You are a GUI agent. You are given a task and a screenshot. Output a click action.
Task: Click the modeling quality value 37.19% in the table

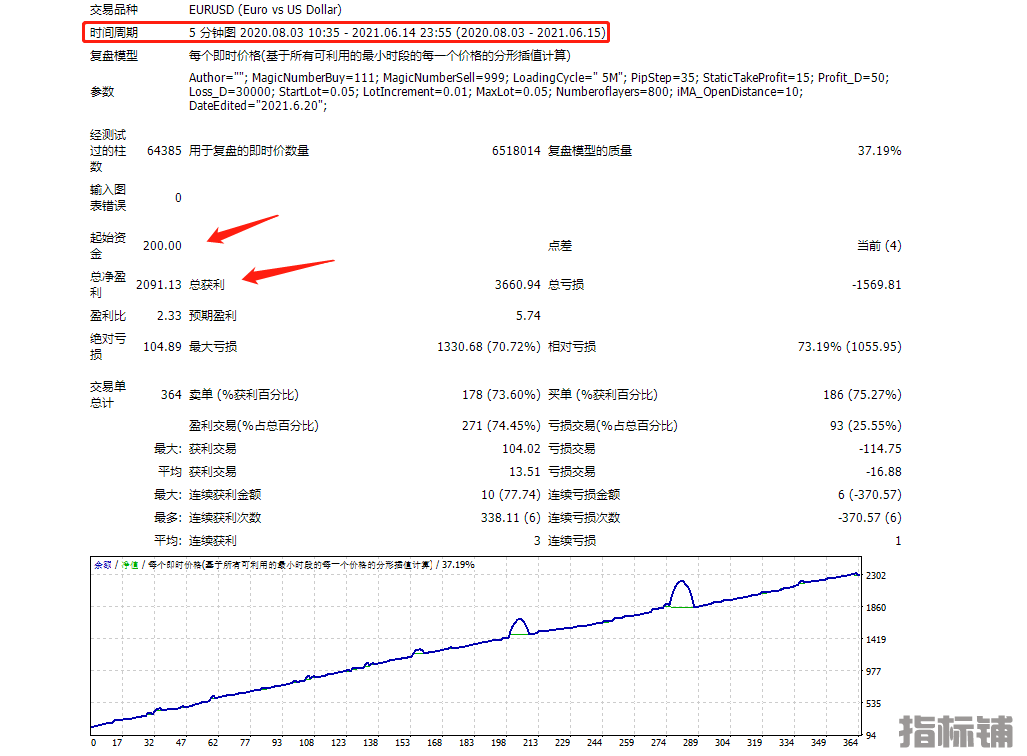879,151
